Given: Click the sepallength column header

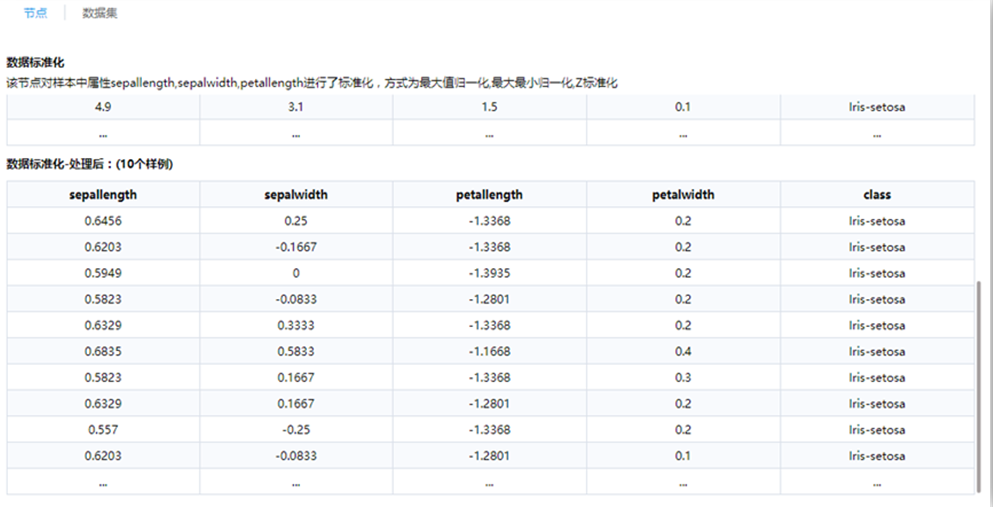Looking at the screenshot, I should [x=103, y=195].
